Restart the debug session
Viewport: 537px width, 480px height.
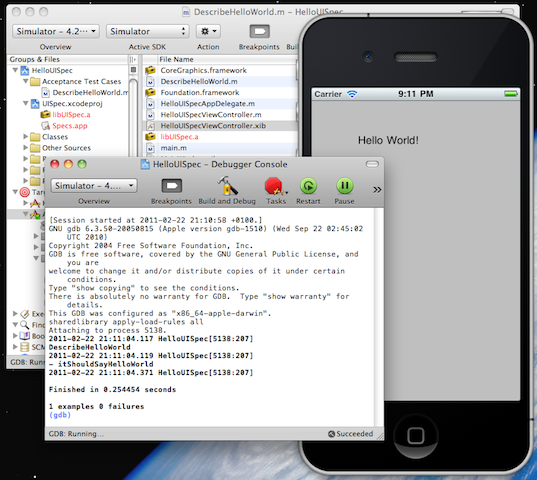(309, 186)
